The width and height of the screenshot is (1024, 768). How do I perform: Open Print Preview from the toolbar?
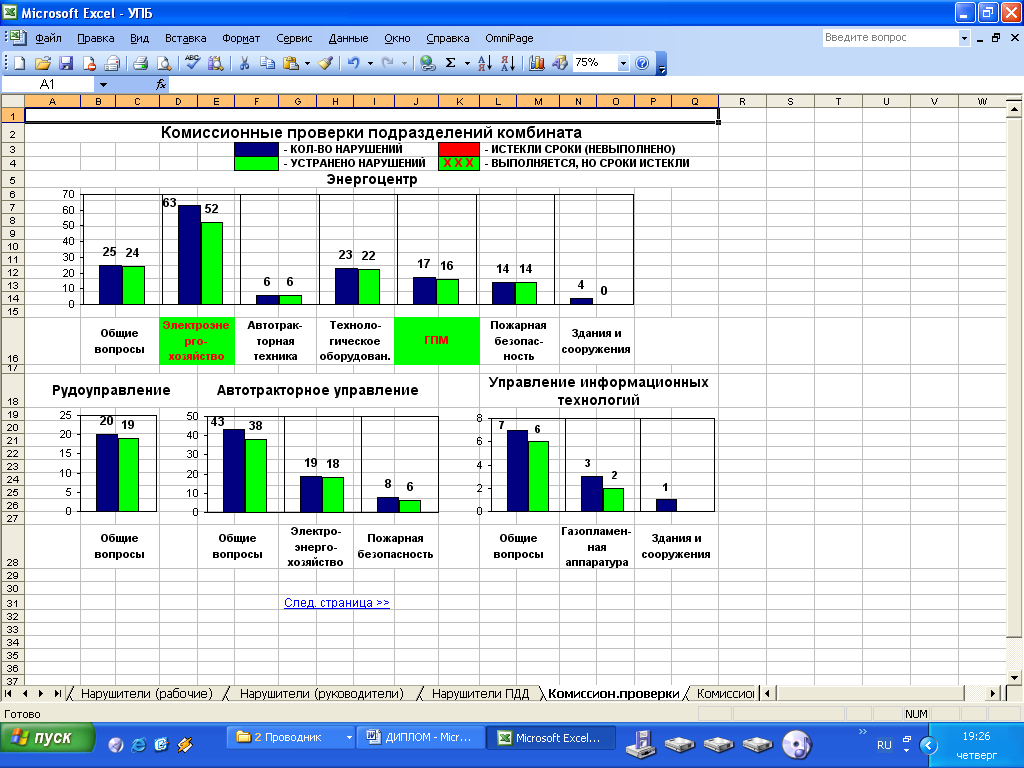coord(163,63)
